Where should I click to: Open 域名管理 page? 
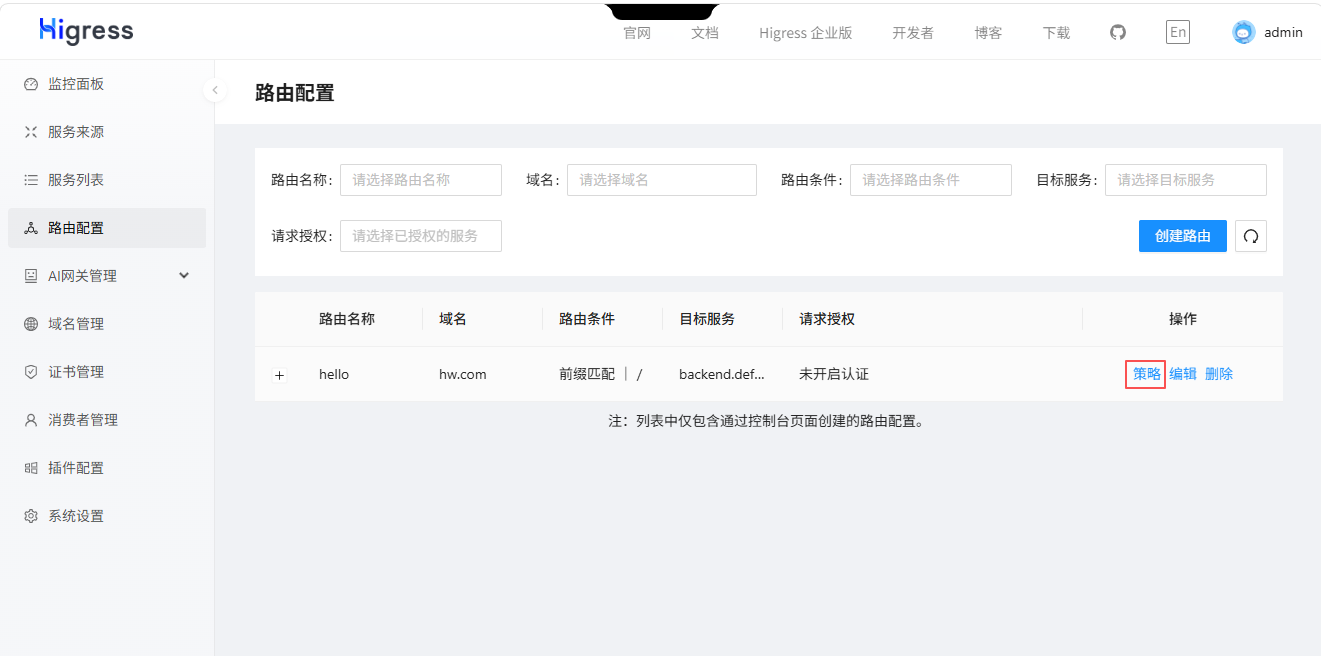click(x=107, y=324)
